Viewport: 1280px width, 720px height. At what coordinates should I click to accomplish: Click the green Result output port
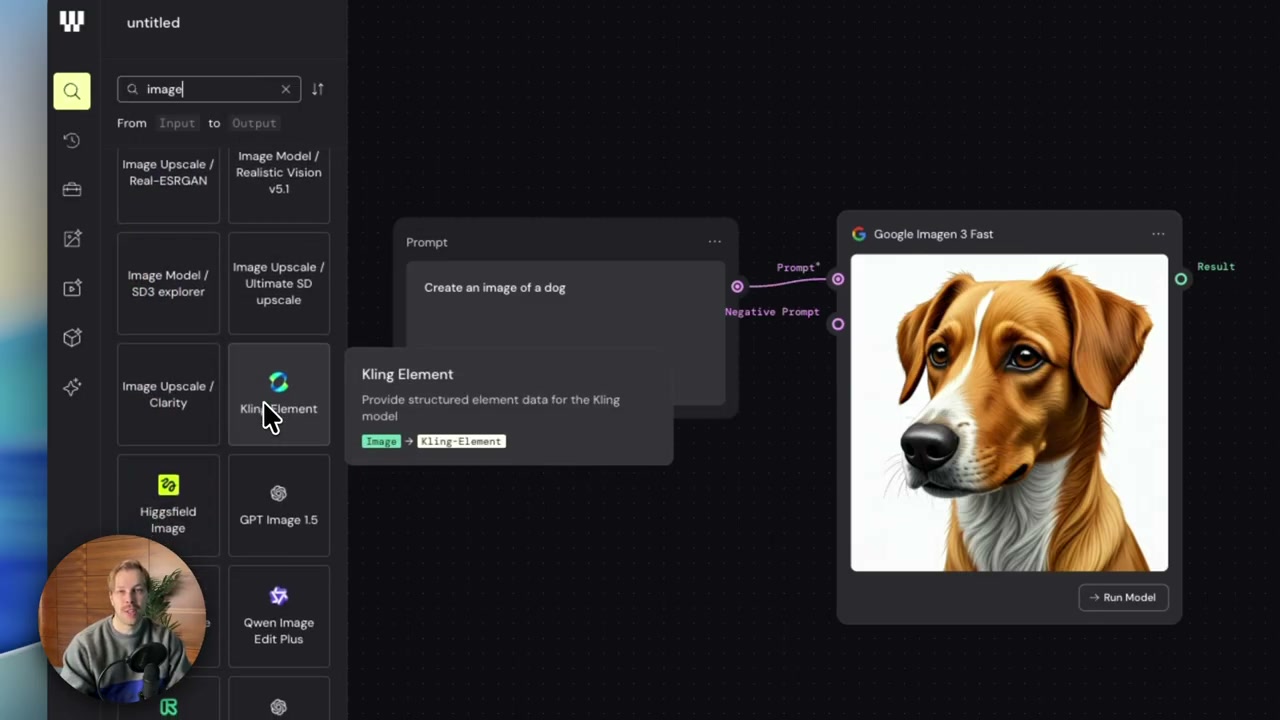tap(1181, 279)
